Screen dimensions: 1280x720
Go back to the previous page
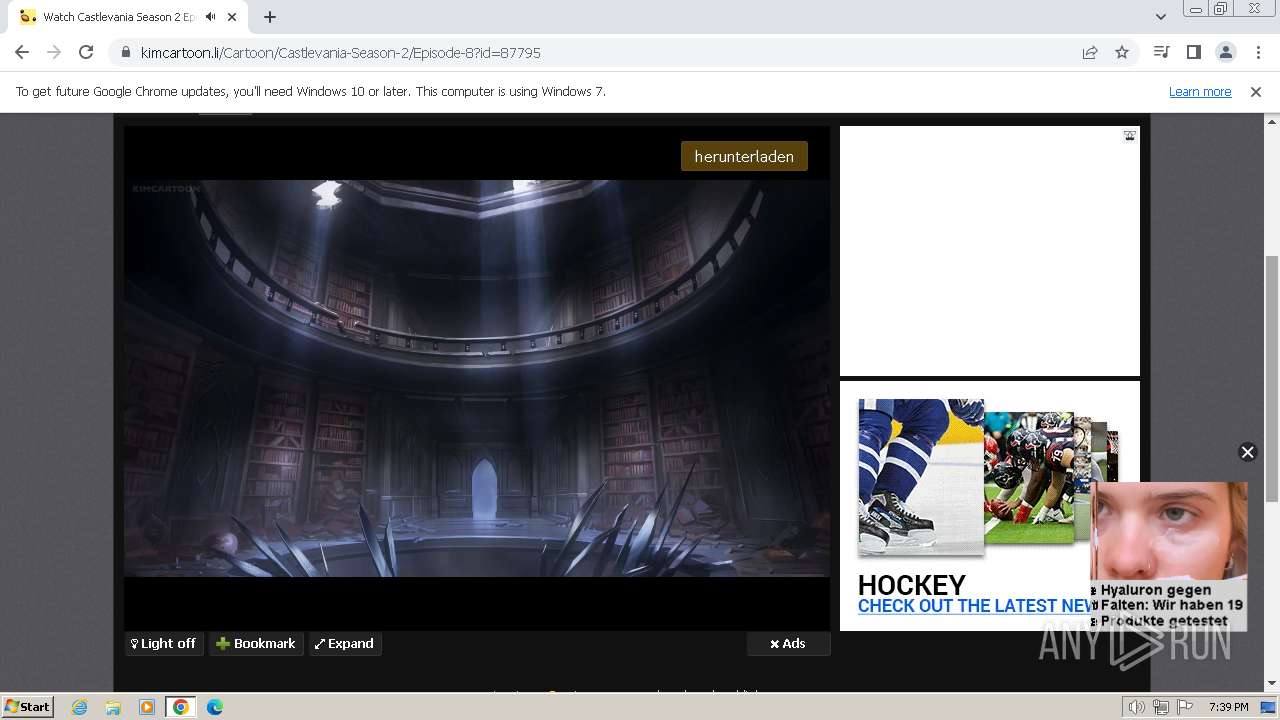[x=22, y=53]
